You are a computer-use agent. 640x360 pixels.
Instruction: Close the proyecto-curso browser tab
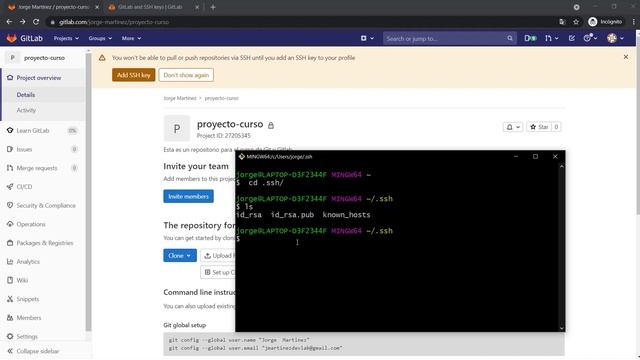click(x=97, y=7)
